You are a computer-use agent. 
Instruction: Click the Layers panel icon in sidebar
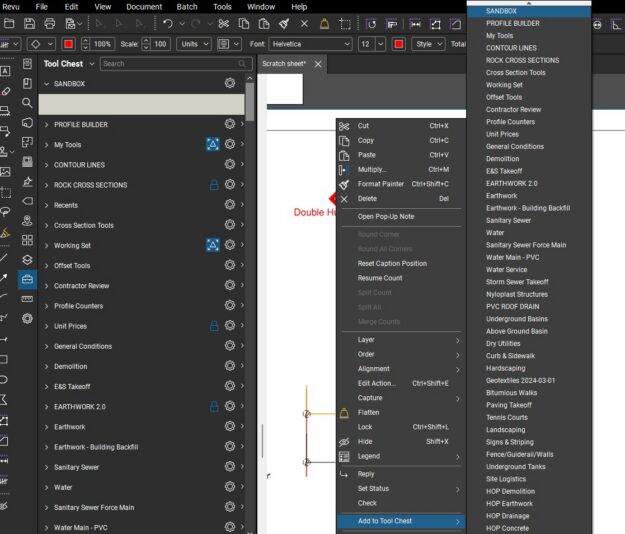click(x=27, y=260)
